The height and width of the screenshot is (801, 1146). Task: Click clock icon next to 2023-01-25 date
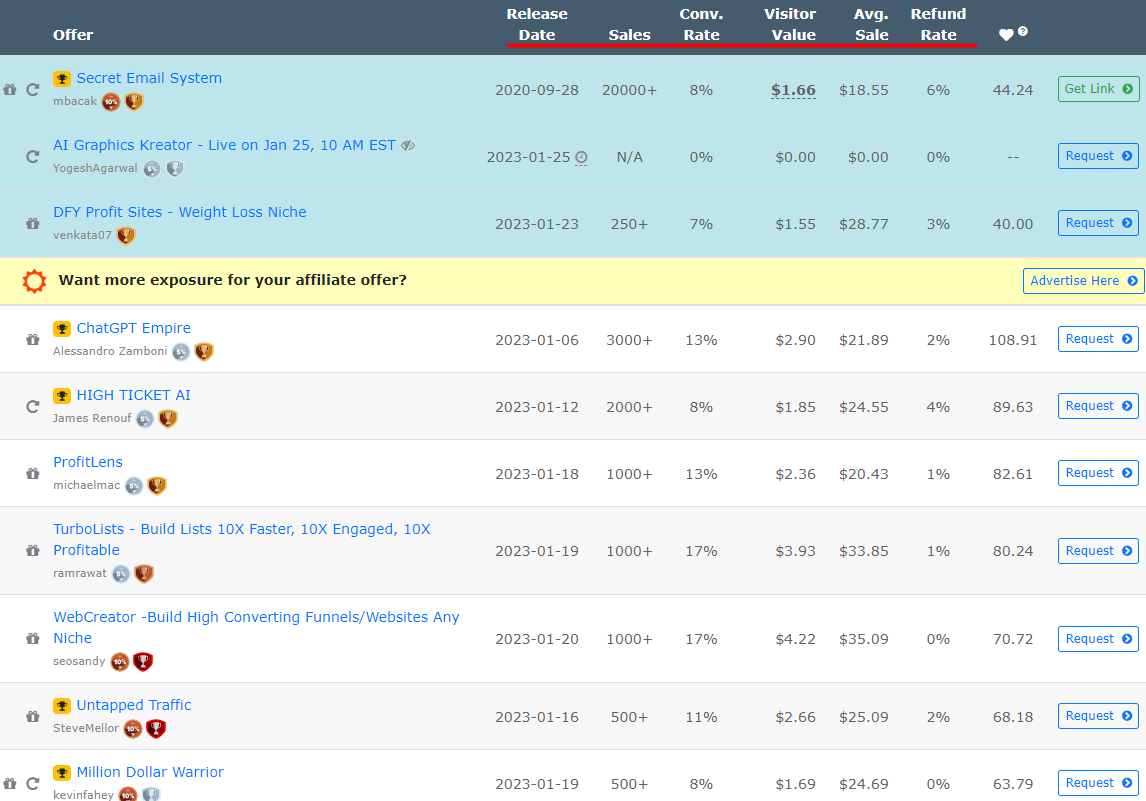point(581,157)
